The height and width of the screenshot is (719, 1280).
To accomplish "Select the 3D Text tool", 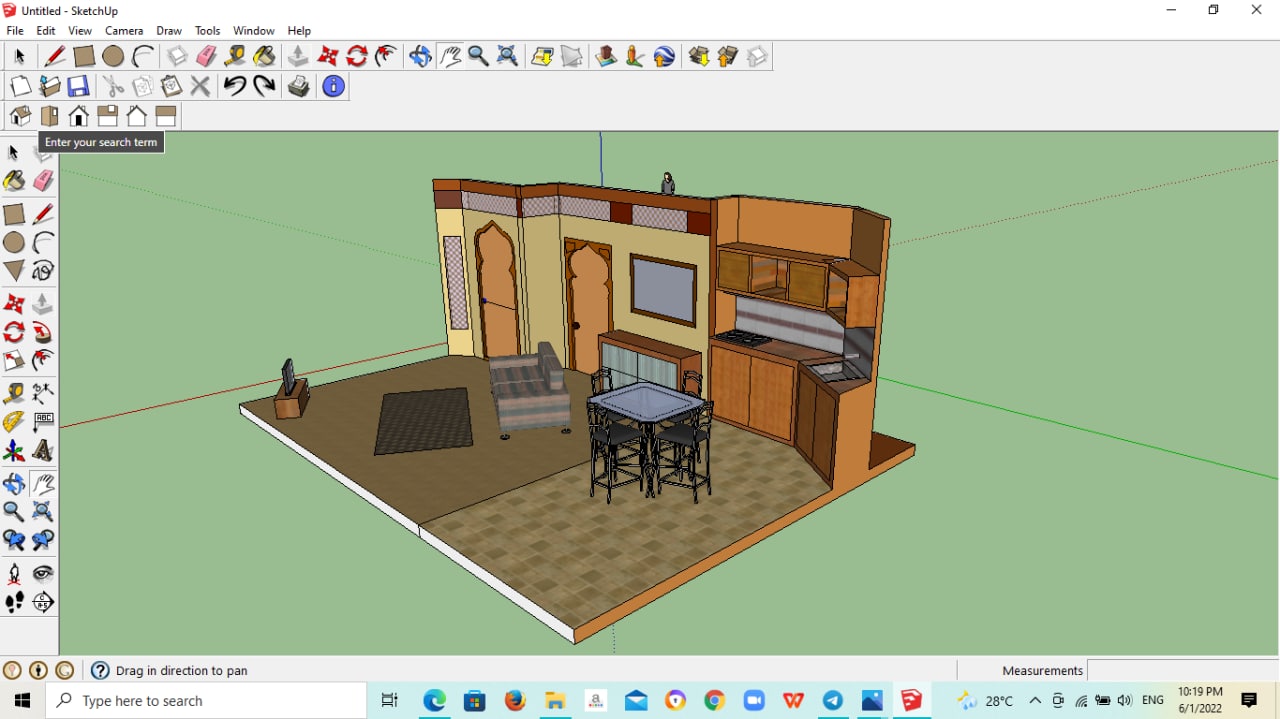I will click(43, 452).
